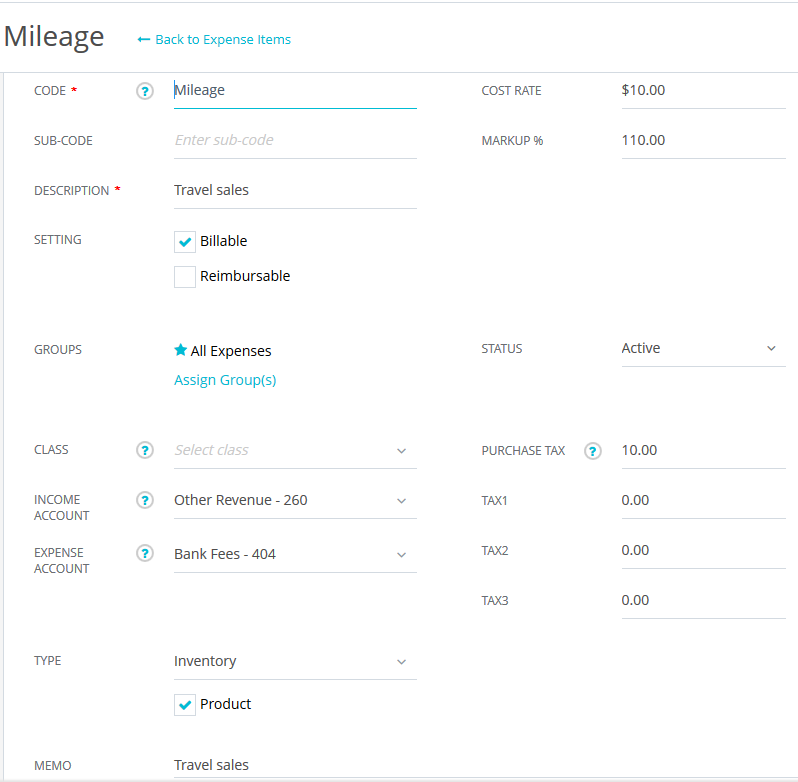
Task: Click the Billable label text
Action: point(223,241)
